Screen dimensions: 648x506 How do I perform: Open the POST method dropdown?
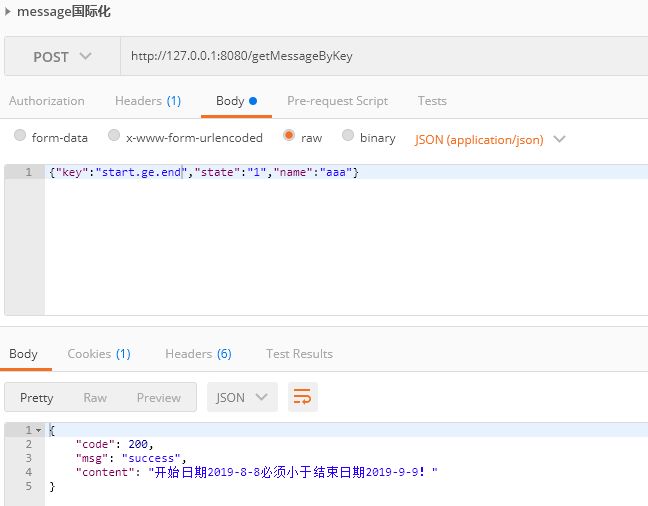click(x=62, y=56)
